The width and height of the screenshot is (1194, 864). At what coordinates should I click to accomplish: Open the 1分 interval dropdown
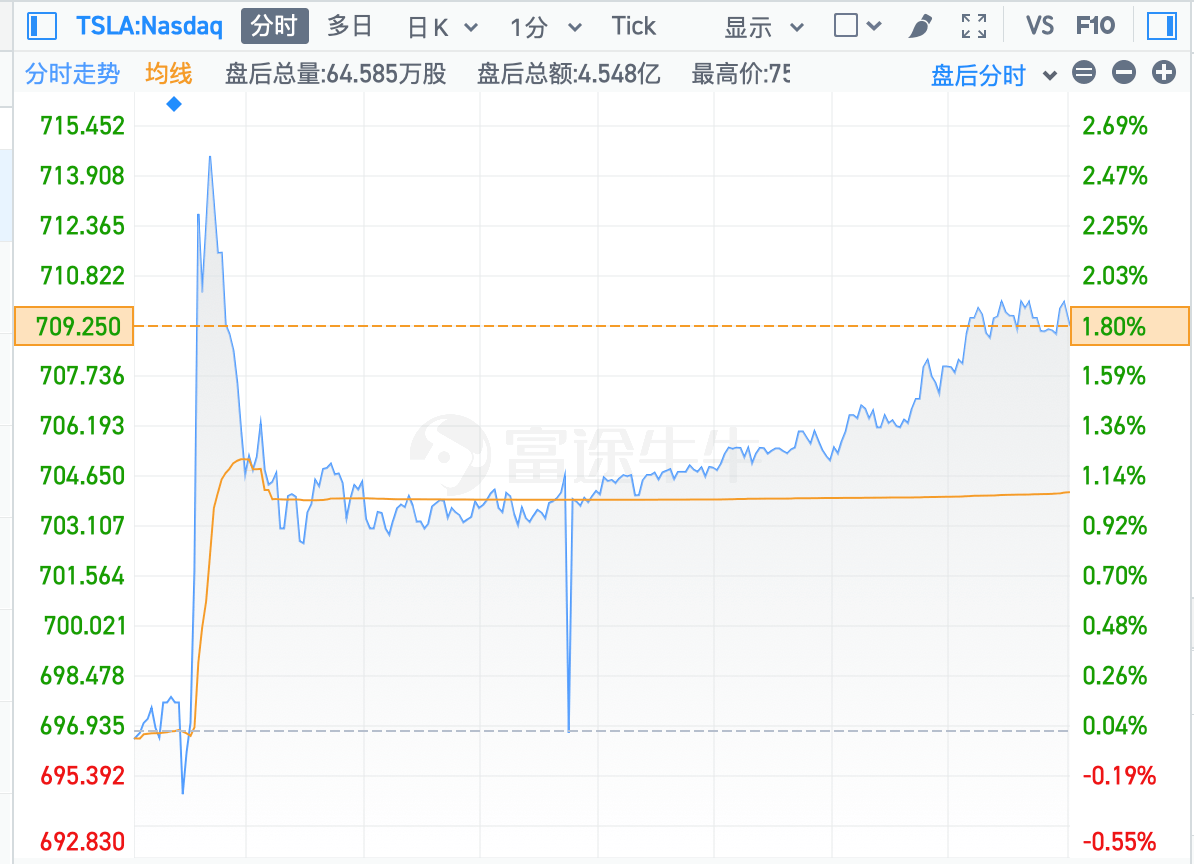pos(575,28)
